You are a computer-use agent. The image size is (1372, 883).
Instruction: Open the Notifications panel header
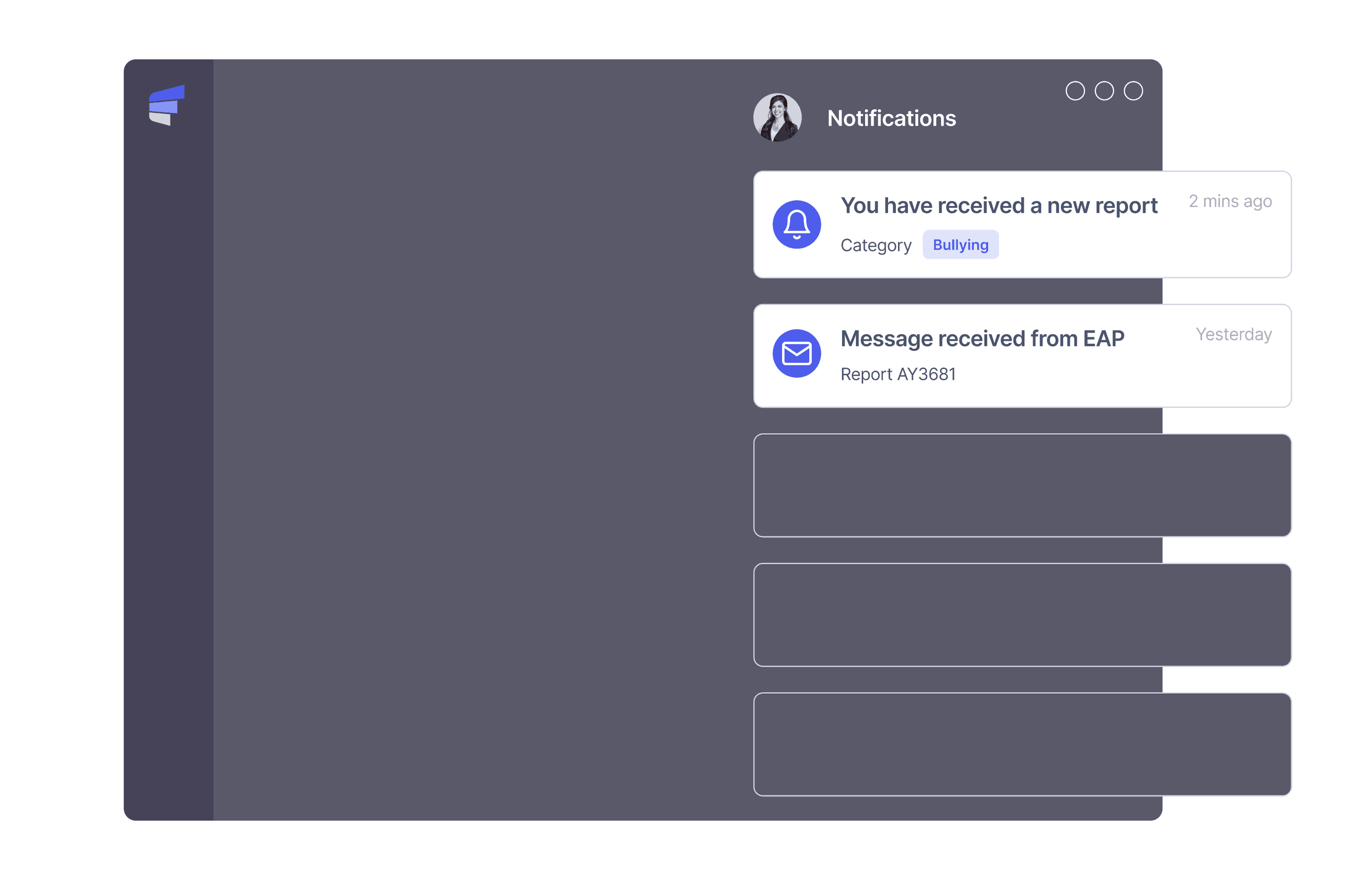[892, 118]
